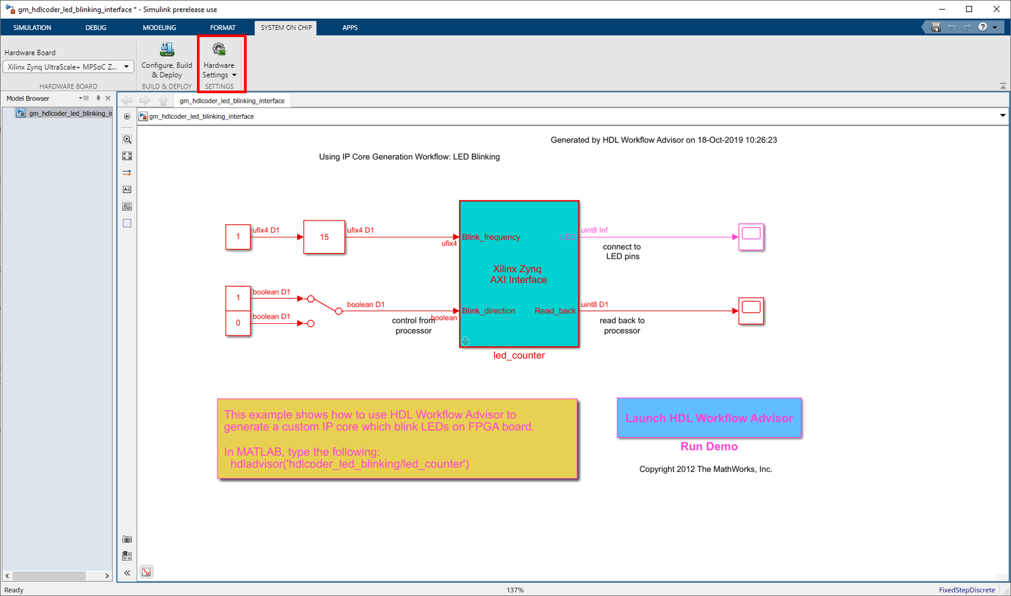The image size is (1011, 596).
Task: Toggle the Manual Switch block
Action: (324, 310)
